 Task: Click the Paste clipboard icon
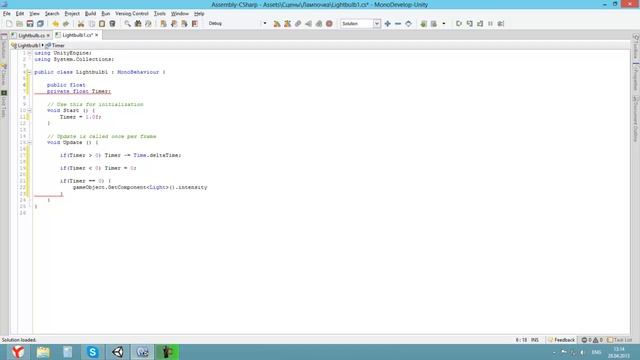(102, 24)
